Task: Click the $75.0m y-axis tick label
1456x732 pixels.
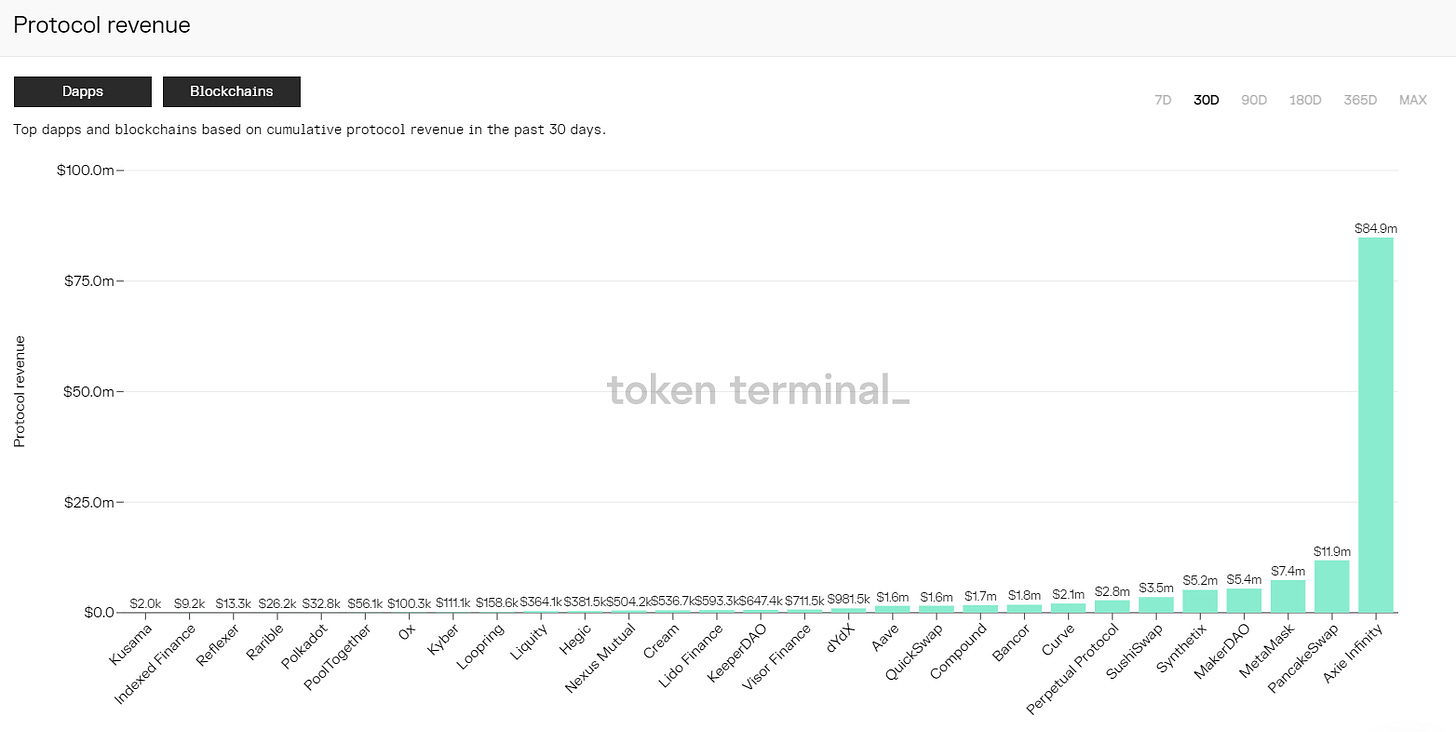Action: [90, 281]
